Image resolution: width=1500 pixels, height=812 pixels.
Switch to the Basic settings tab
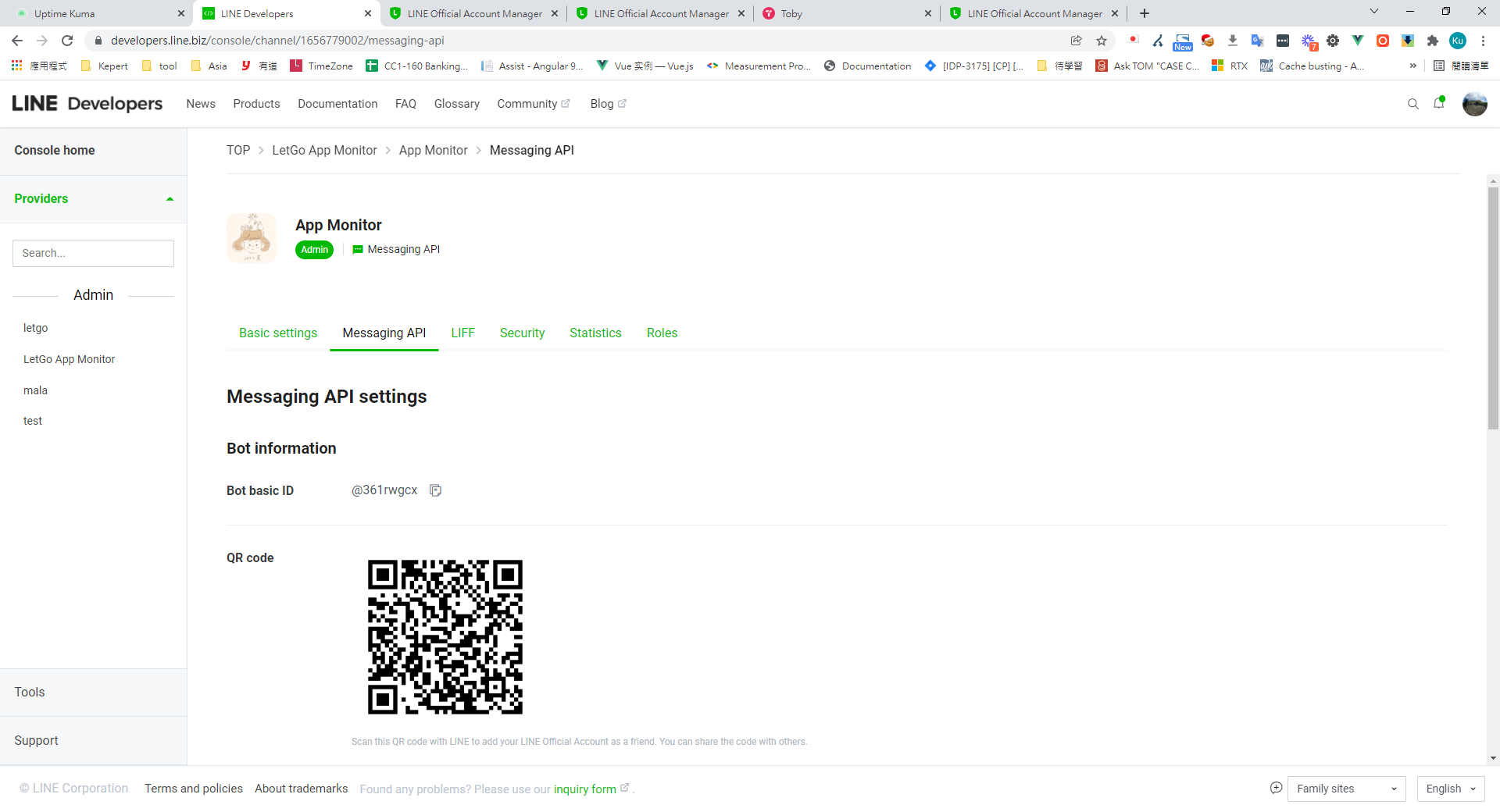[x=278, y=333]
